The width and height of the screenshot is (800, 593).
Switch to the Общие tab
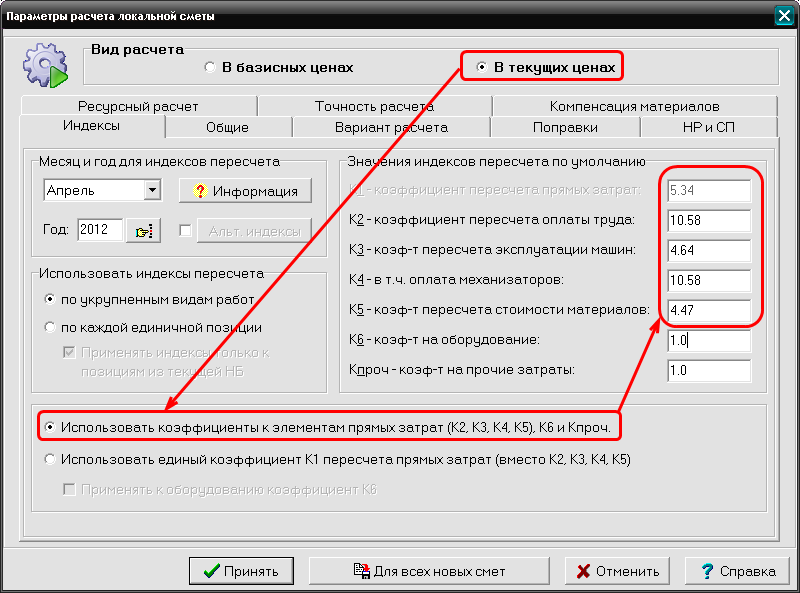pyautogui.click(x=228, y=128)
